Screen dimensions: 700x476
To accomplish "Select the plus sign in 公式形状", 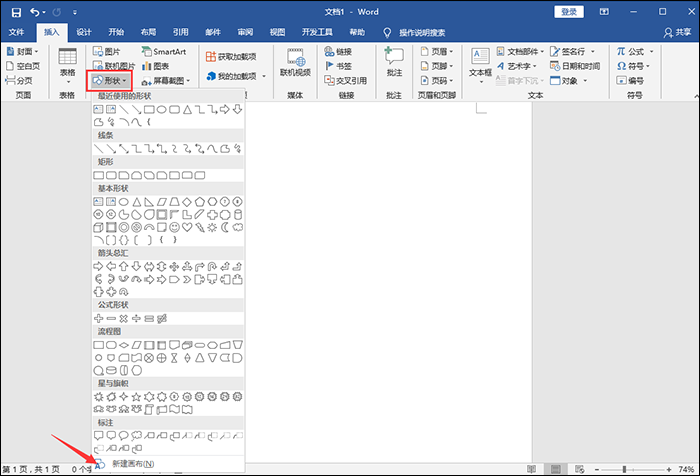I will point(99,318).
